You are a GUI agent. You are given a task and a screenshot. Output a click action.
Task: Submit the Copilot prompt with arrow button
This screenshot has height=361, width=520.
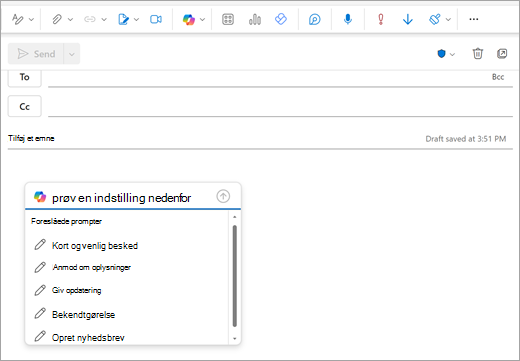click(x=223, y=196)
